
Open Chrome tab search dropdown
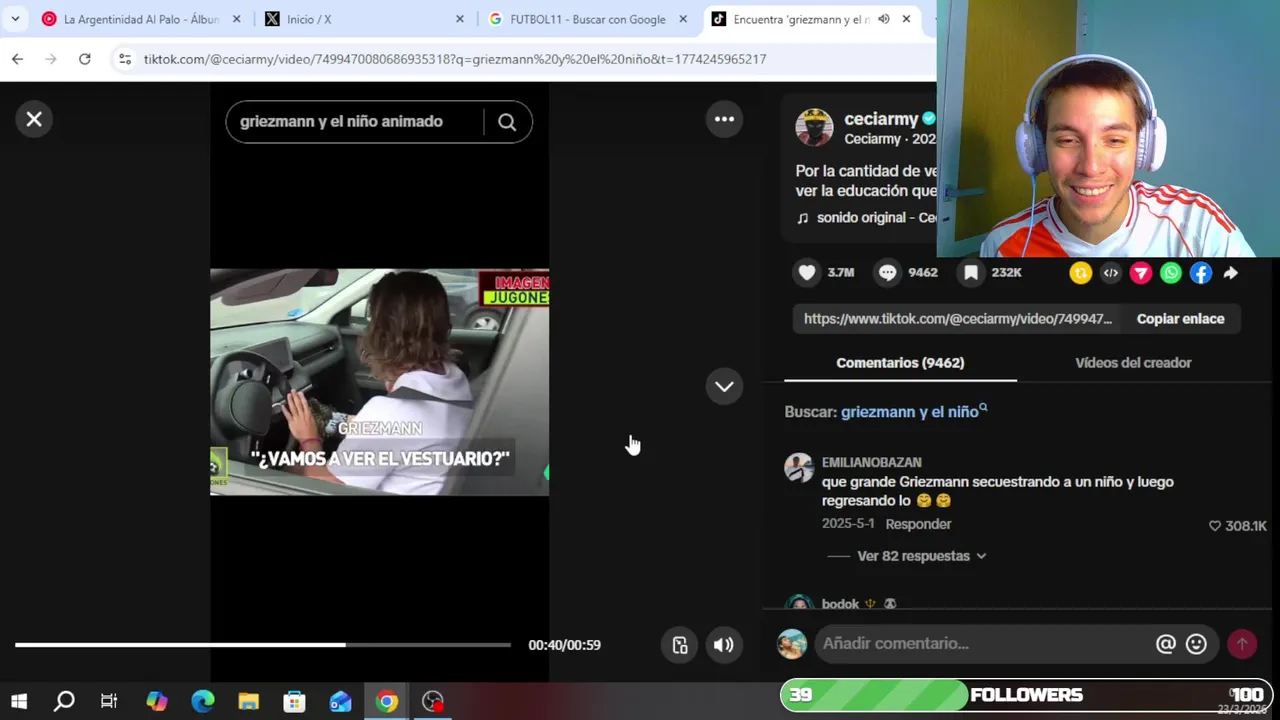pyautogui.click(x=15, y=19)
